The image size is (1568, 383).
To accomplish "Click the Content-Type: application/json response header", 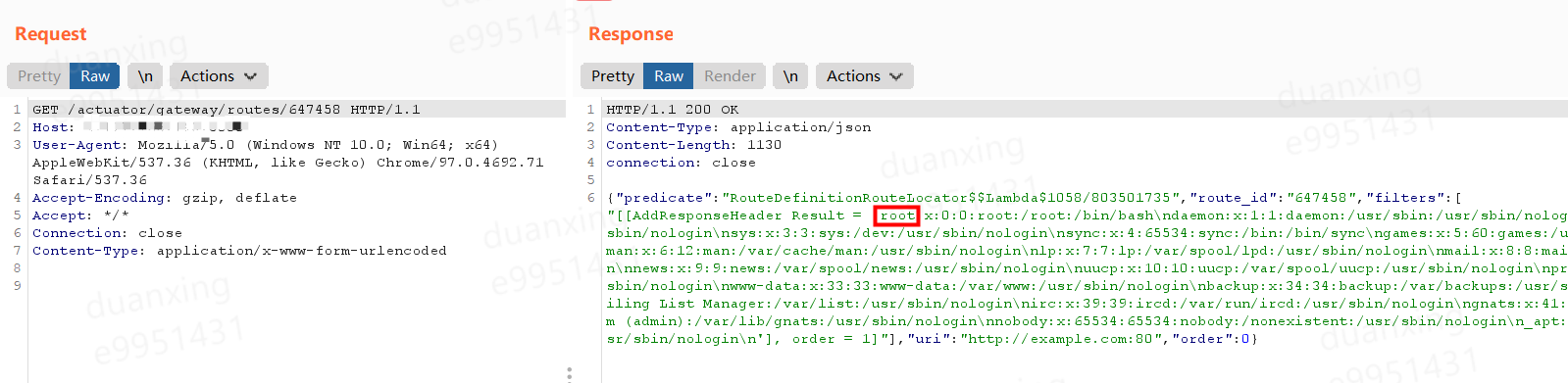I will coord(738,127).
